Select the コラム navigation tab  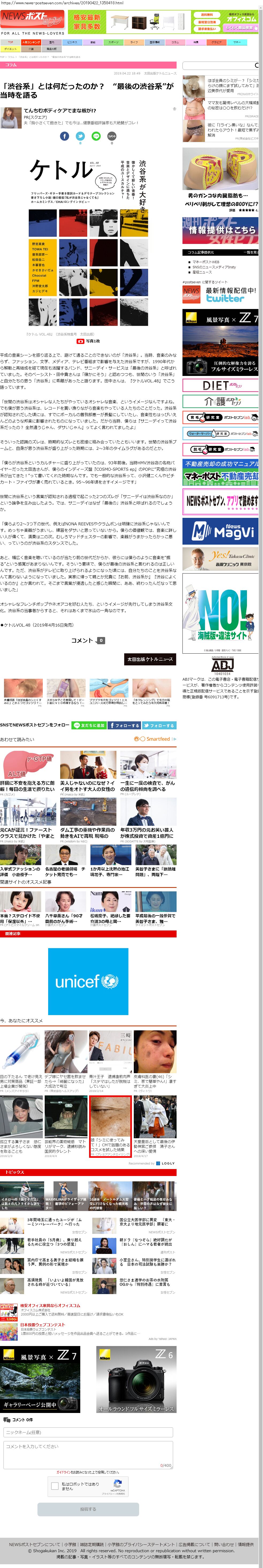point(175,43)
